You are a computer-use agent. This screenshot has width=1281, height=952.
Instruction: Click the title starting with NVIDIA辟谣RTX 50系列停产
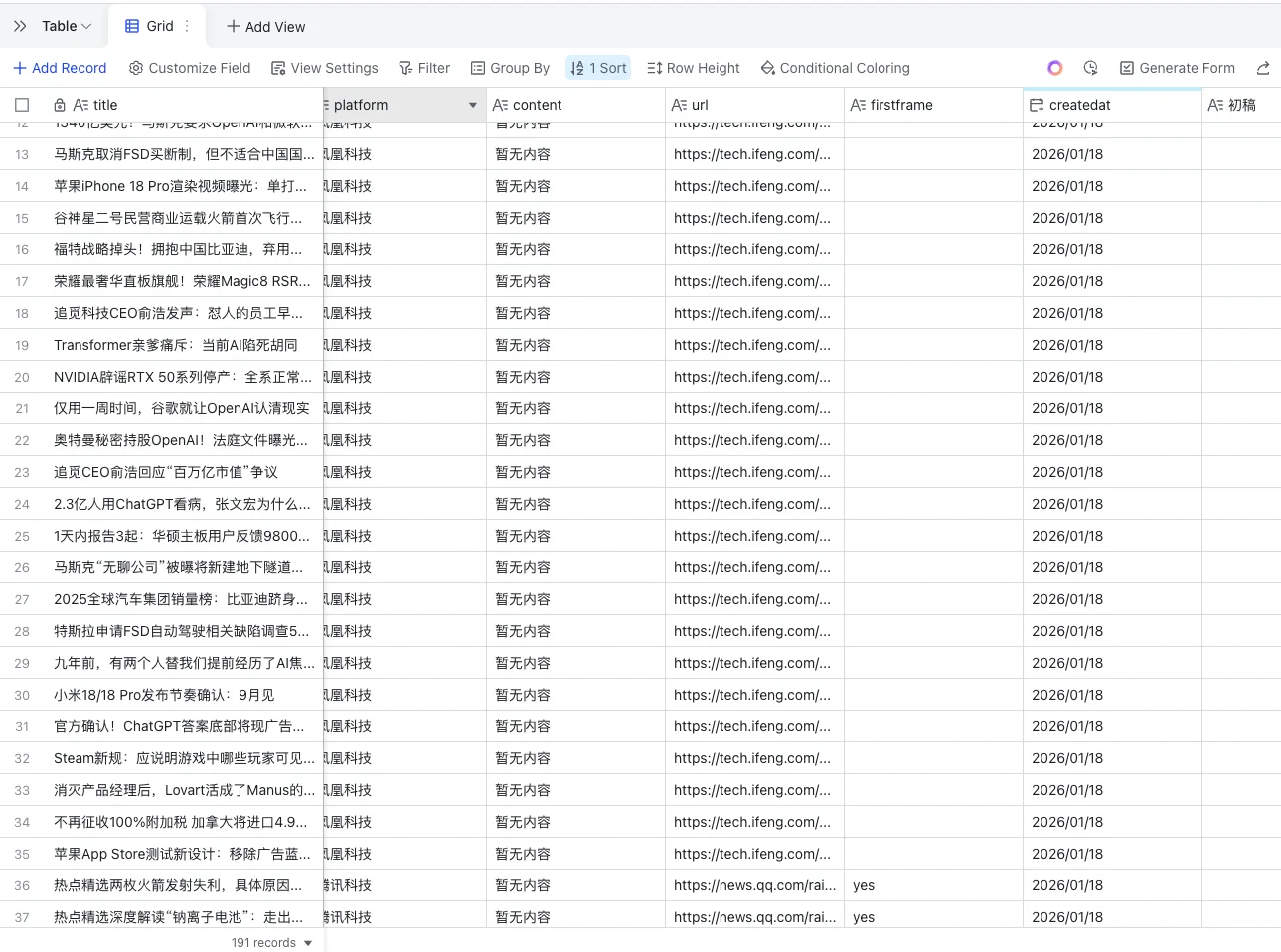click(183, 377)
